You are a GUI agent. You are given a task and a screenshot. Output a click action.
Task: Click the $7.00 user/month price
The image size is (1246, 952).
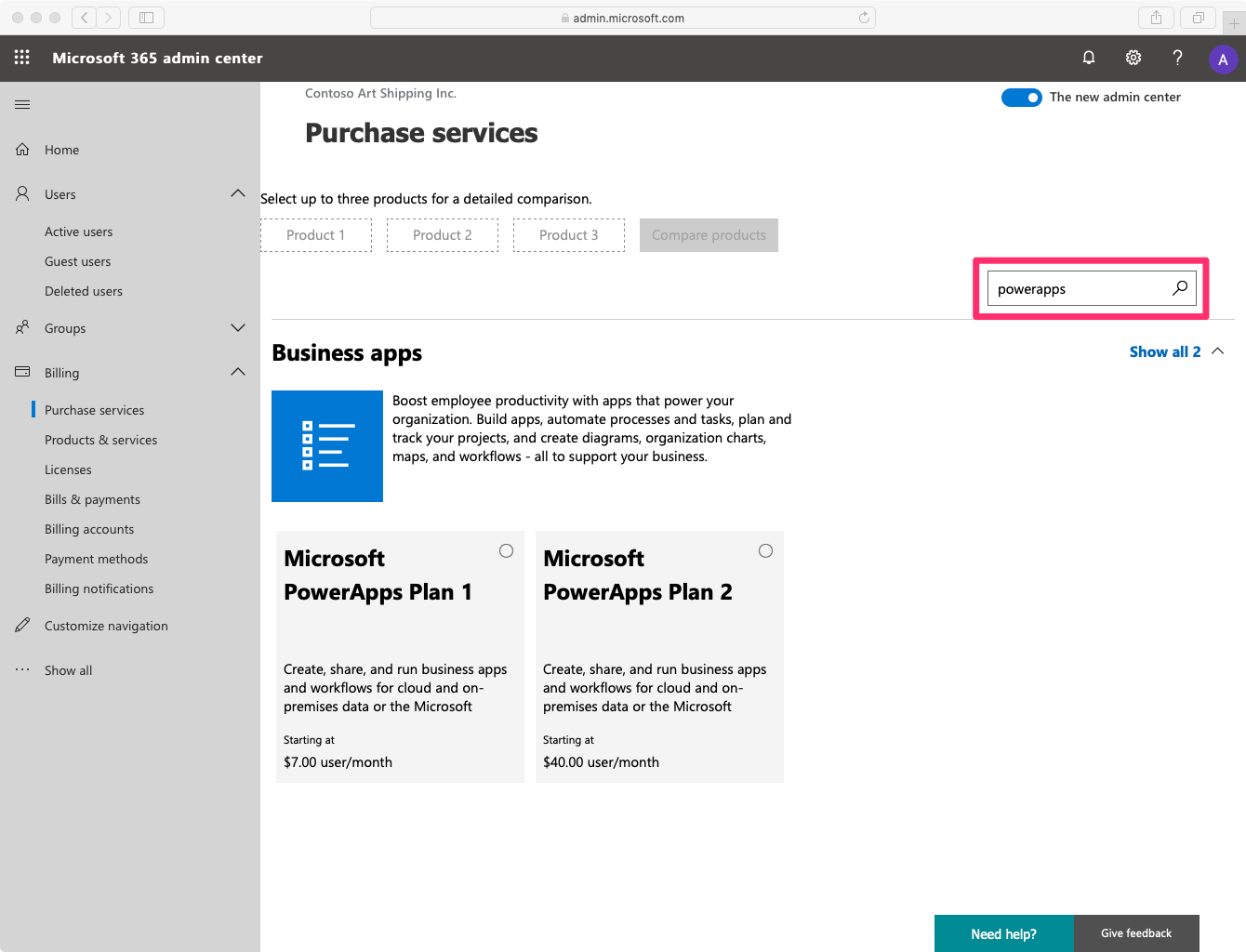338,762
